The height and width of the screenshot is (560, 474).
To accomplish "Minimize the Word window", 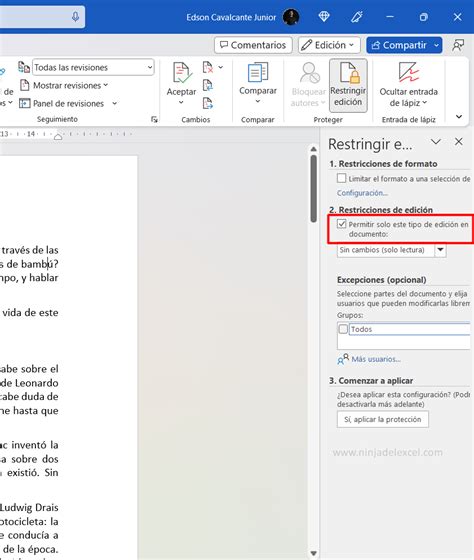I will click(x=390, y=17).
